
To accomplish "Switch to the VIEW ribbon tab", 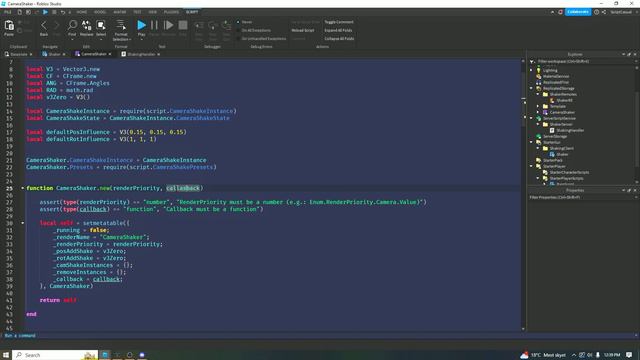I will [x=153, y=12].
